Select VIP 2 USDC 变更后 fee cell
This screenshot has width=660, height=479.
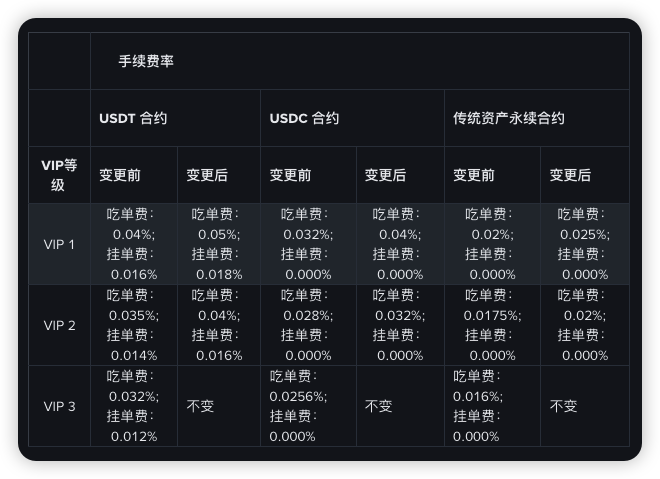coord(399,325)
